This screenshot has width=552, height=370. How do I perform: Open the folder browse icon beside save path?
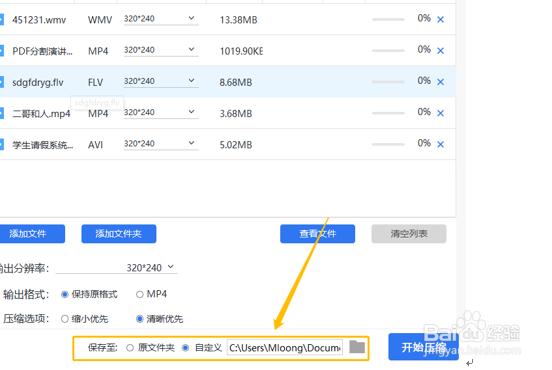pyautogui.click(x=357, y=347)
